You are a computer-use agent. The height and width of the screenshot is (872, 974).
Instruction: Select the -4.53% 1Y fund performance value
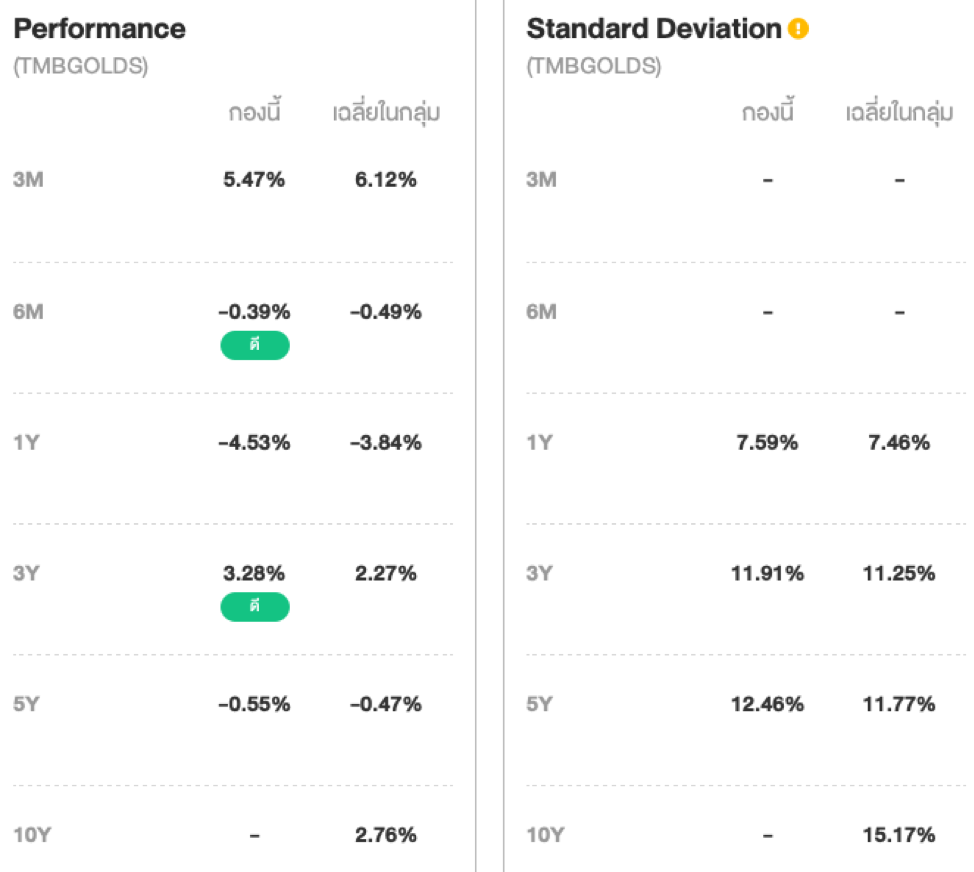254,442
